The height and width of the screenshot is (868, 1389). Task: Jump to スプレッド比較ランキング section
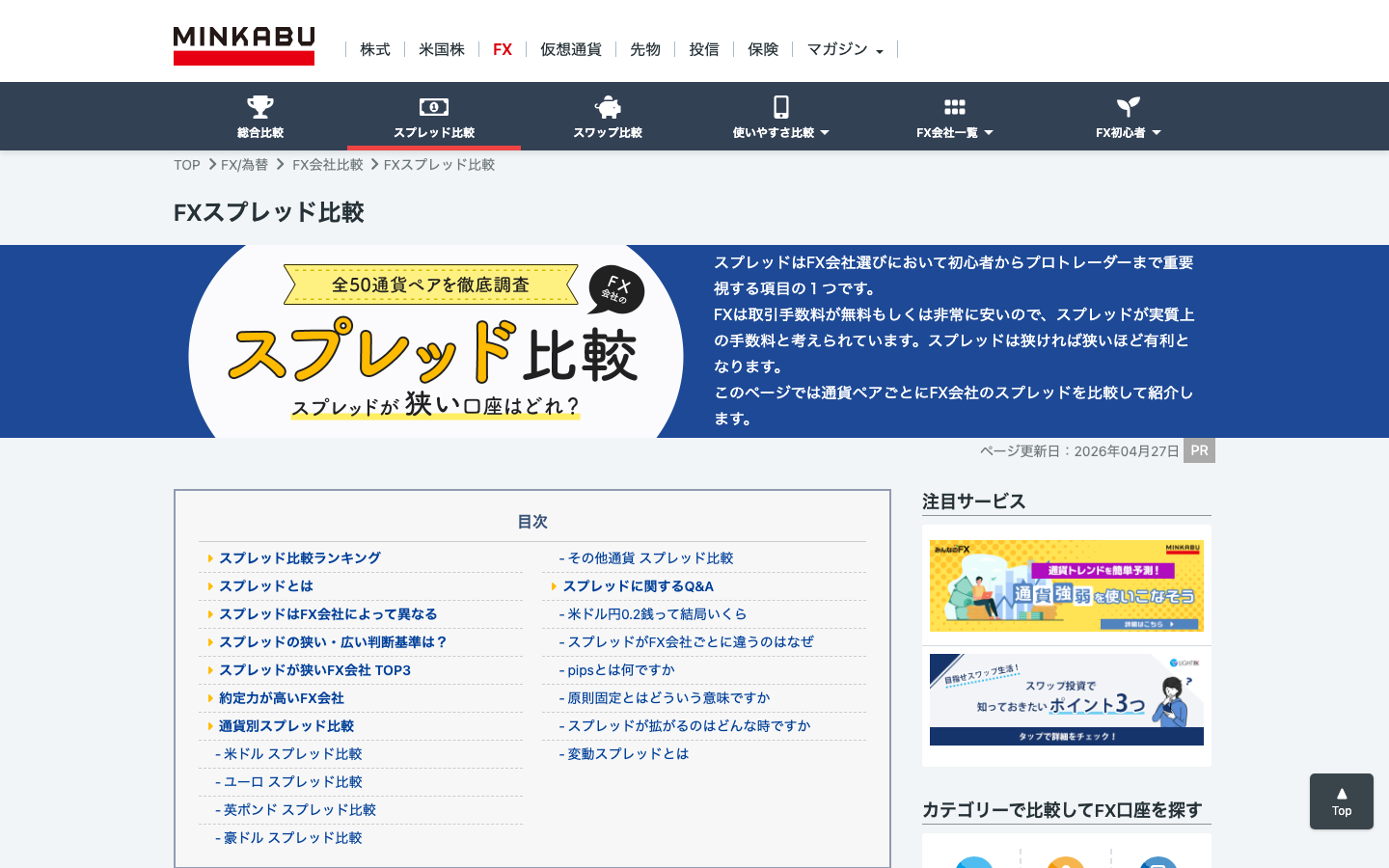pos(300,558)
